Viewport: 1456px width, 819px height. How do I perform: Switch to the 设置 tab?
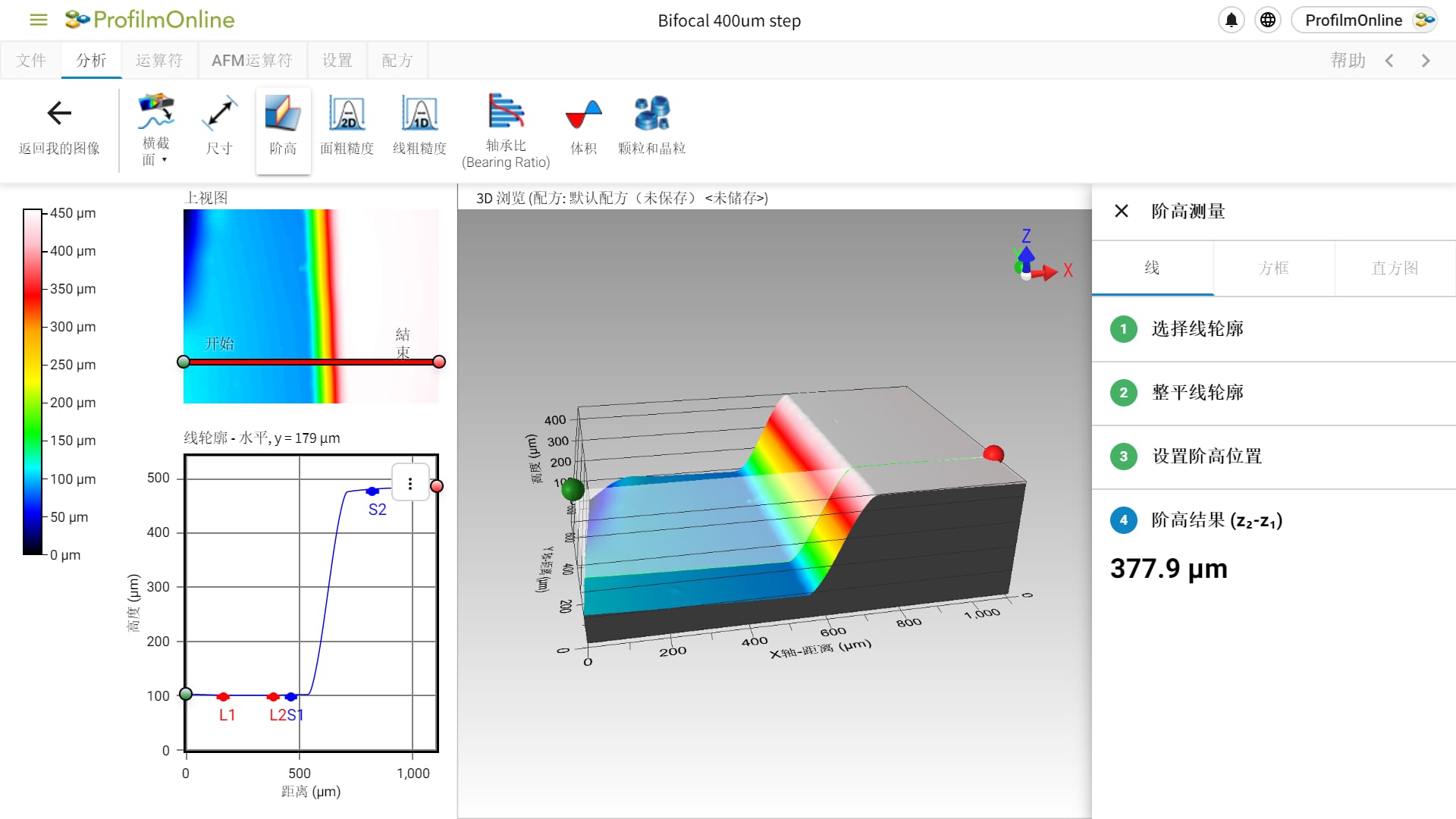pyautogui.click(x=337, y=61)
